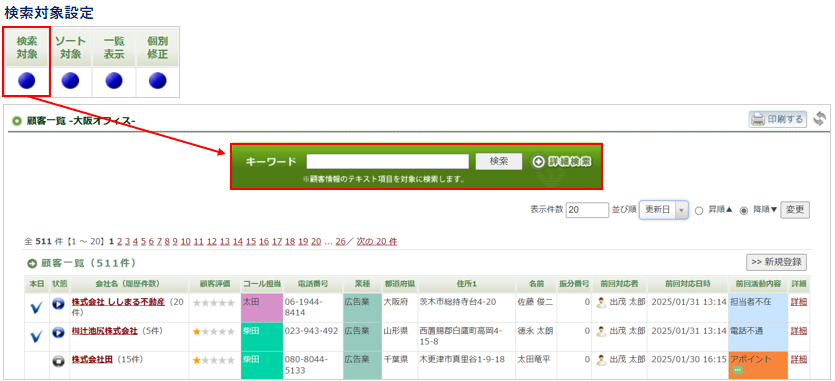Screen dimensions: 835x381
Task: Click the >> 新規登録 button
Action: pyautogui.click(x=777, y=262)
